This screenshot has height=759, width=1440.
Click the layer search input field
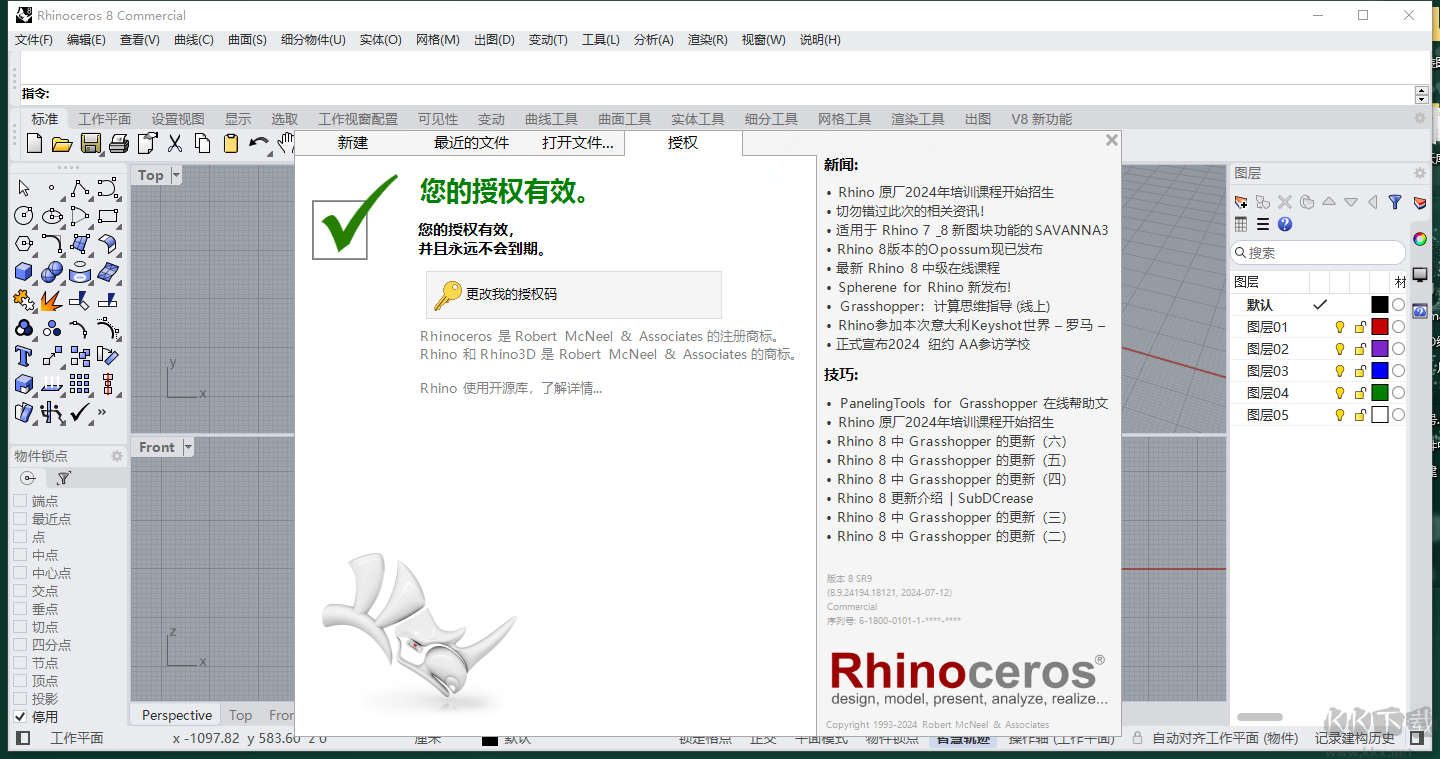(x=1319, y=252)
